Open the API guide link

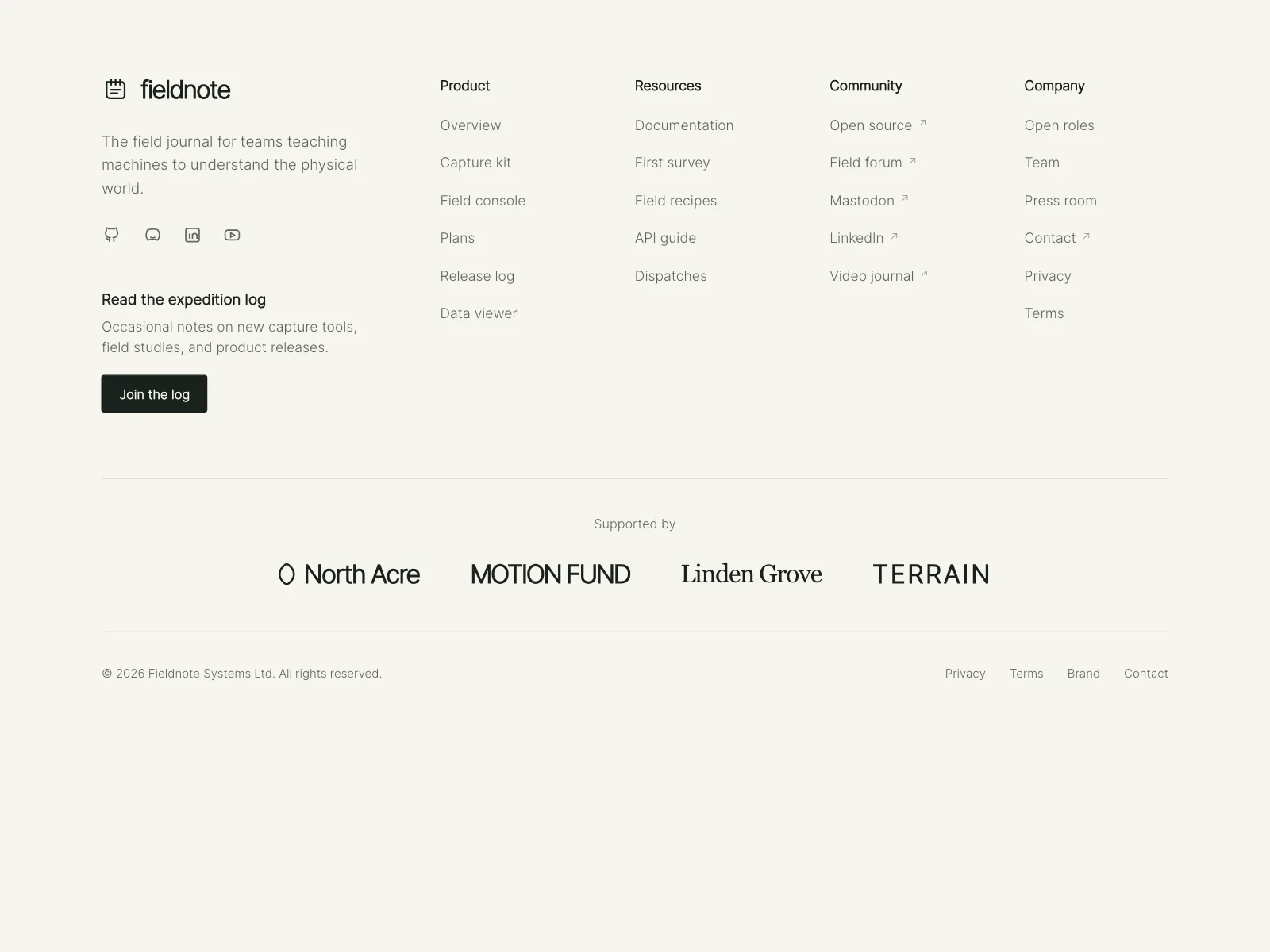(665, 238)
